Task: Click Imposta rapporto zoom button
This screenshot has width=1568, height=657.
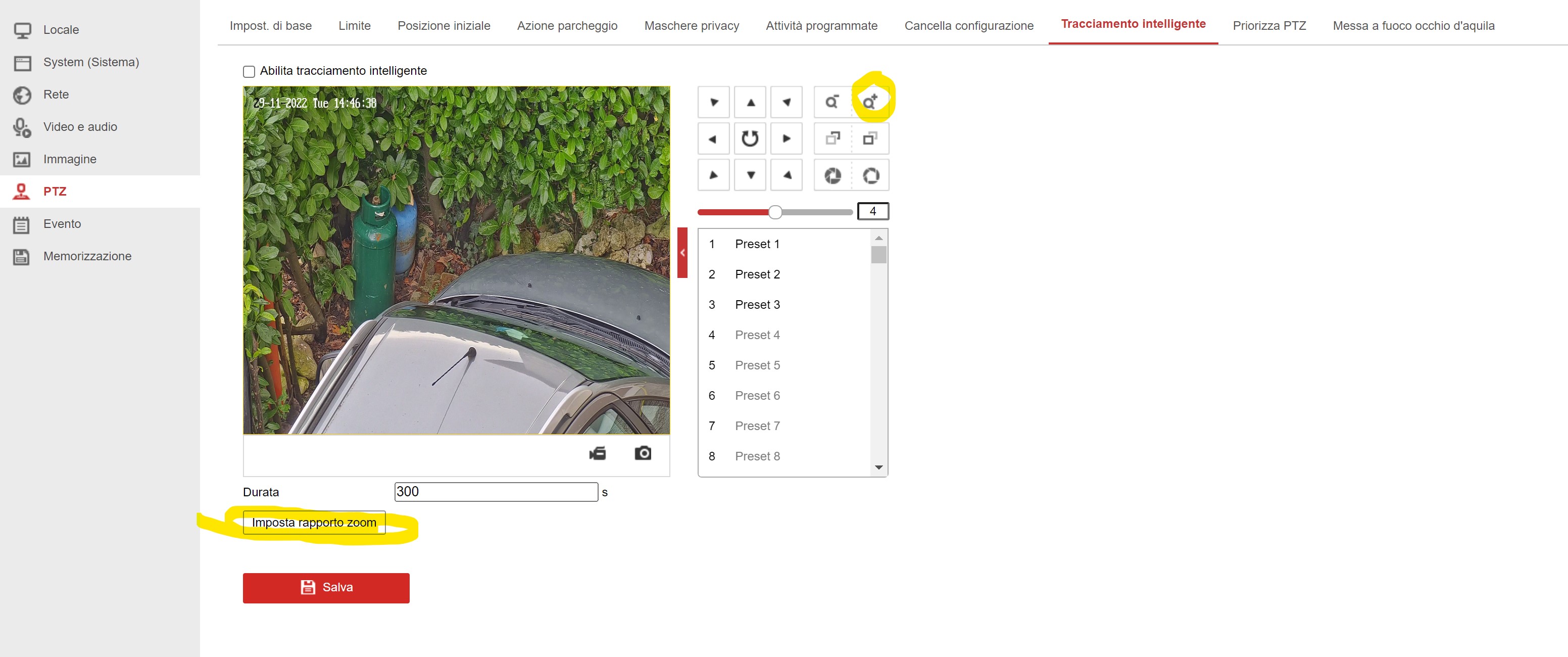Action: tap(314, 523)
